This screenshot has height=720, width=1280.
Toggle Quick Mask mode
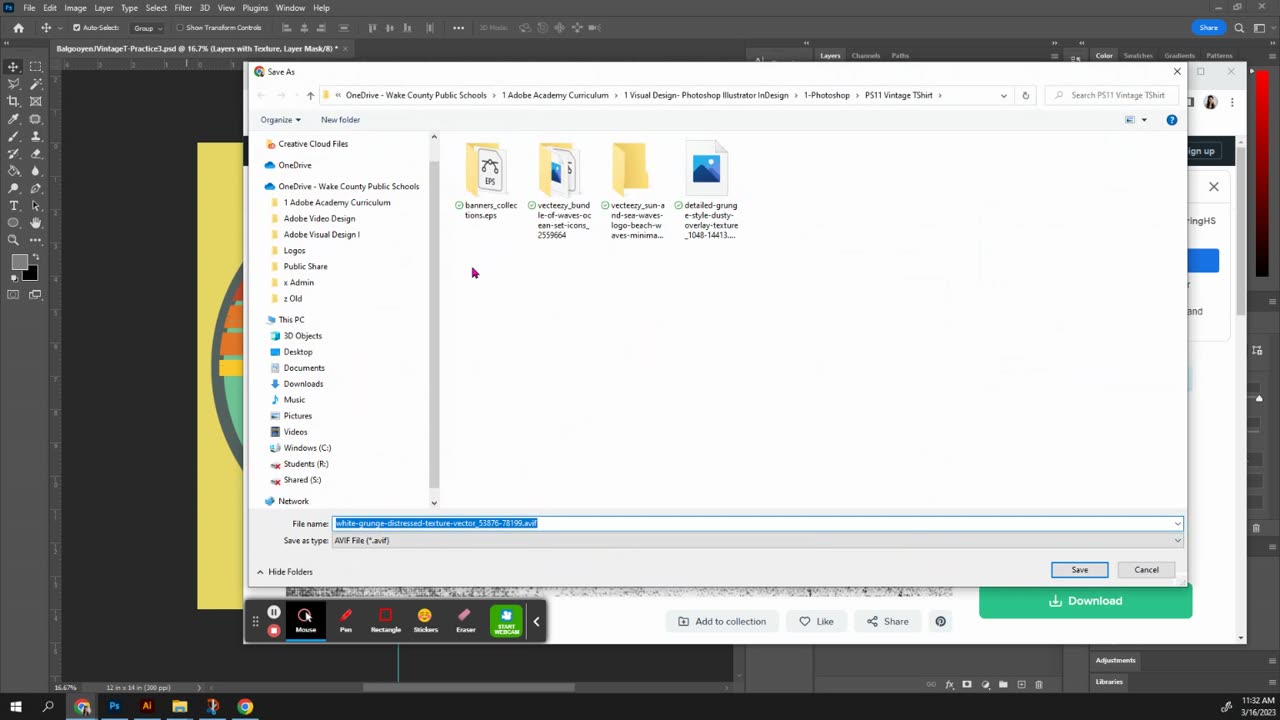coord(13,294)
